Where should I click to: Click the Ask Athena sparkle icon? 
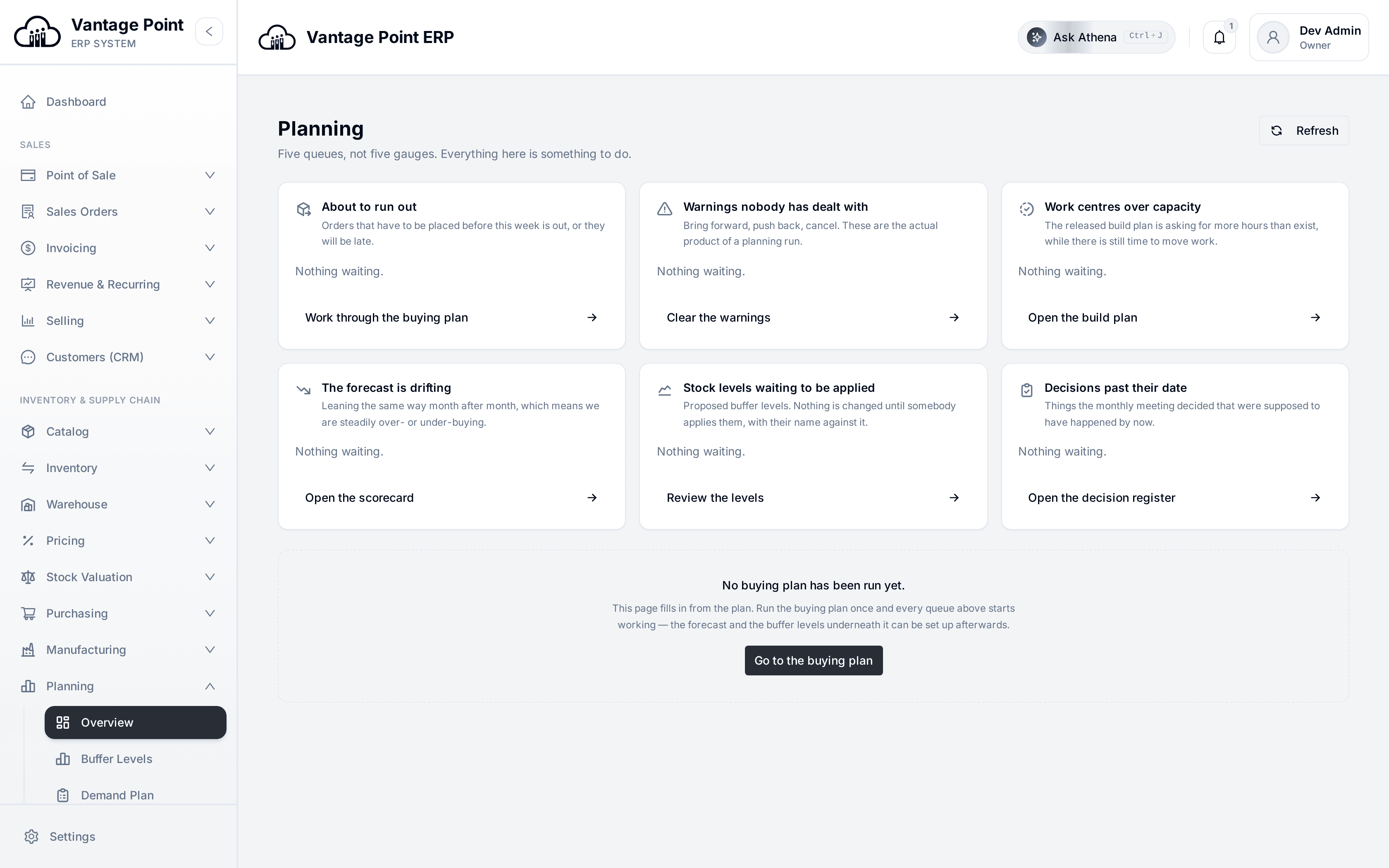point(1037,37)
